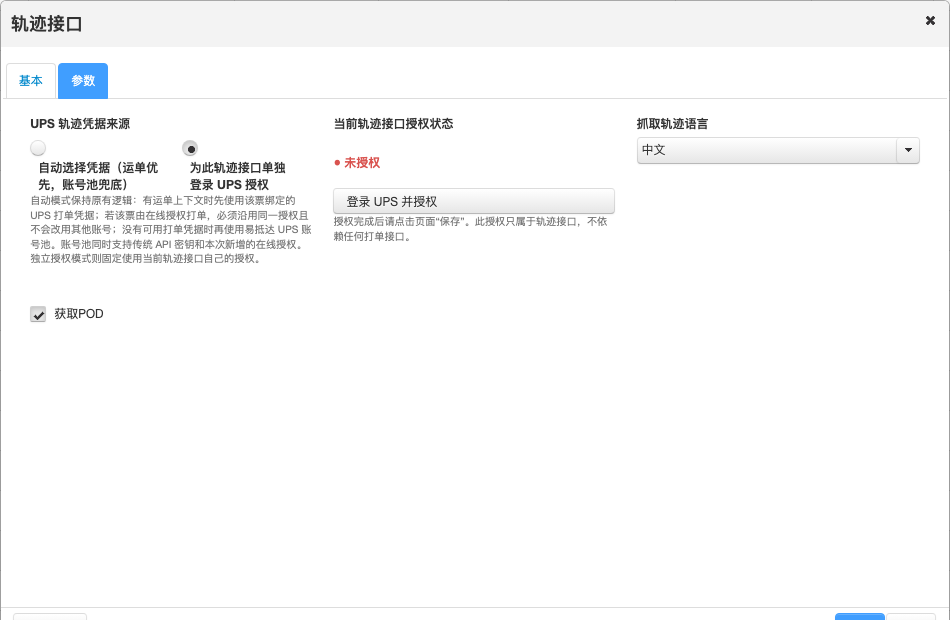Click the white button beside the blue footer button

(911, 617)
